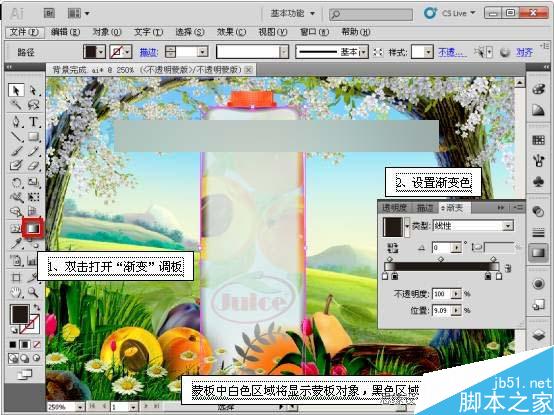
Task: Open the 文件(F) menu
Action: point(25,32)
